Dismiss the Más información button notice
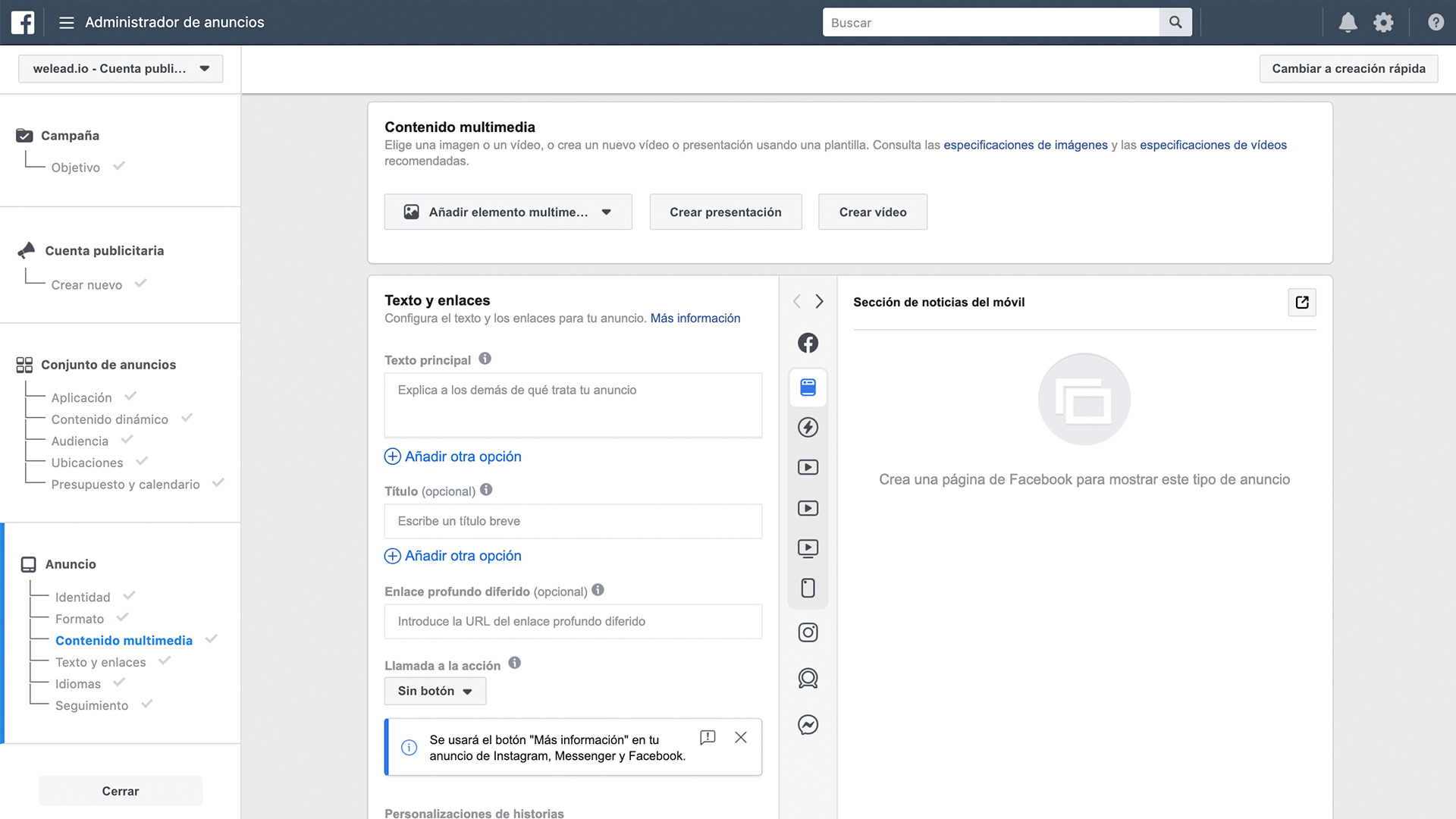This screenshot has height=819, width=1456. pyautogui.click(x=741, y=738)
